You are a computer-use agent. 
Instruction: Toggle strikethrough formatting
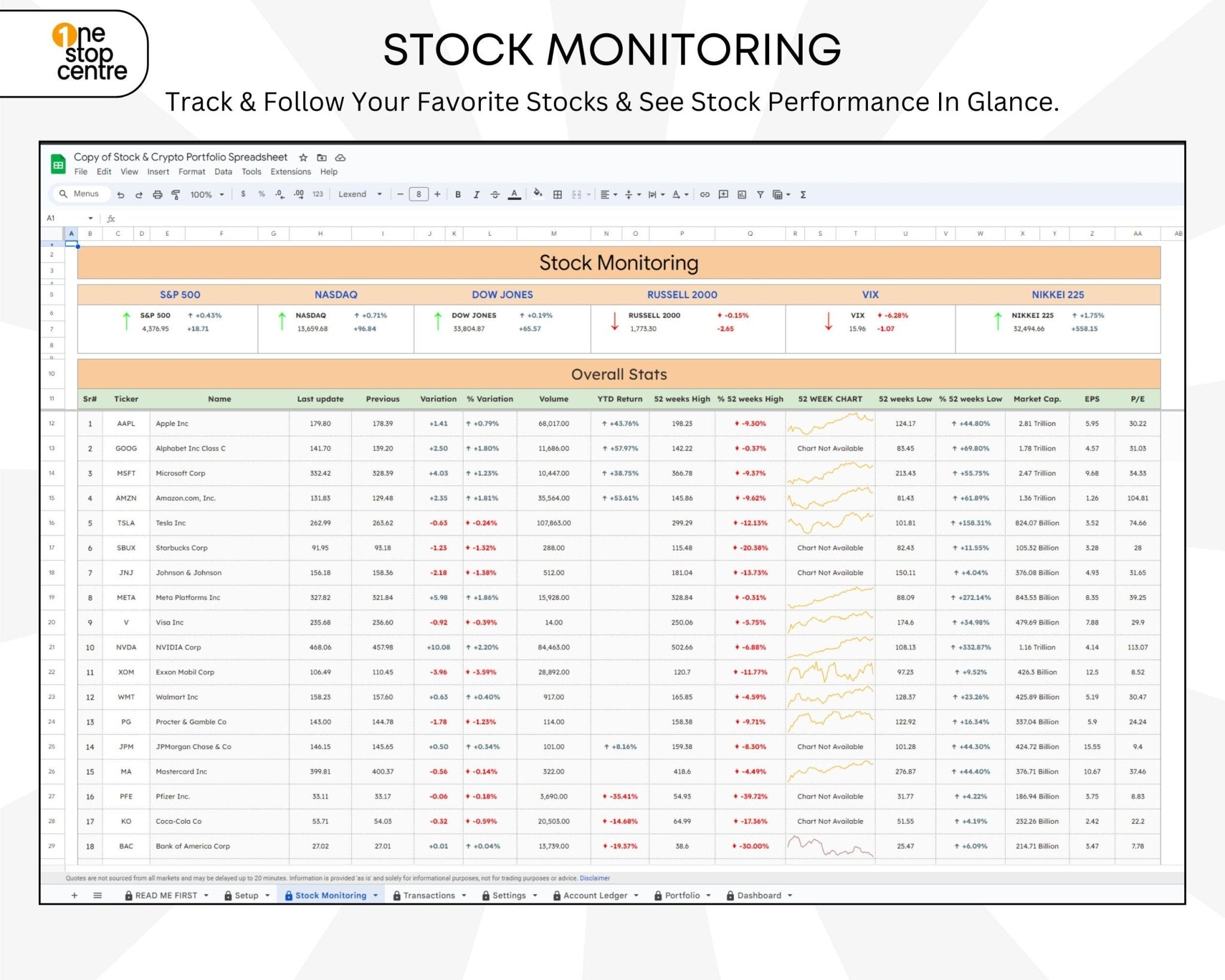pyautogui.click(x=495, y=194)
